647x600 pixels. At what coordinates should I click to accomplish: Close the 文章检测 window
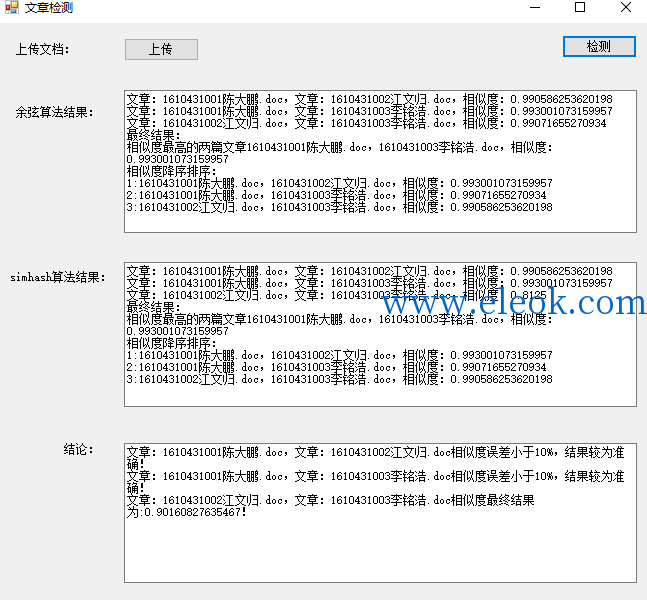coord(626,7)
